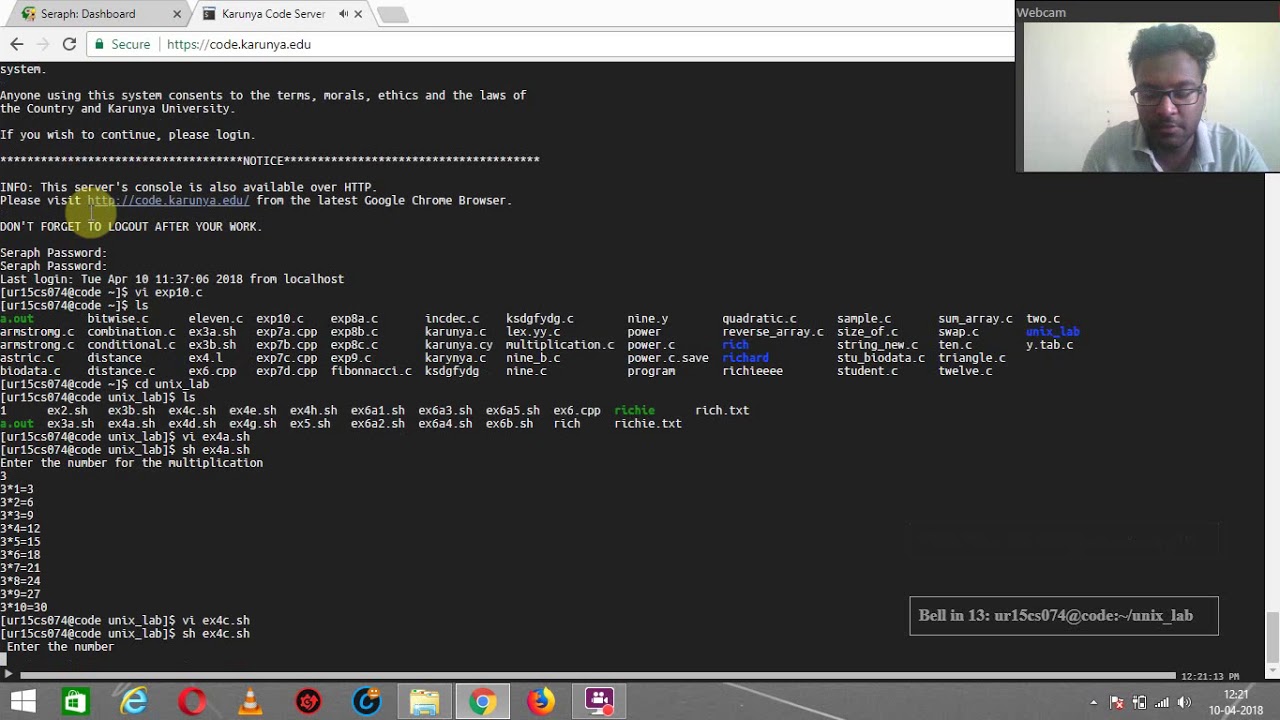The width and height of the screenshot is (1280, 720).
Task: Open the volume speaker tray icon
Action: (x=1183, y=702)
